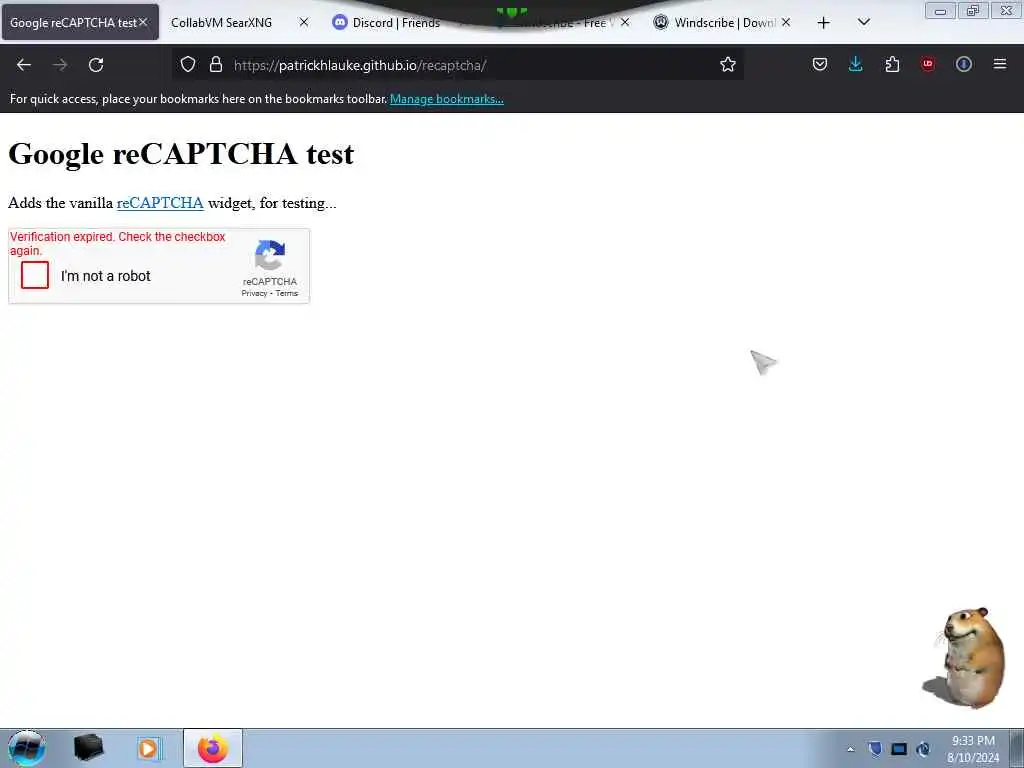
Task: Select the Google reCAPTCHA test tab
Action: tap(73, 23)
